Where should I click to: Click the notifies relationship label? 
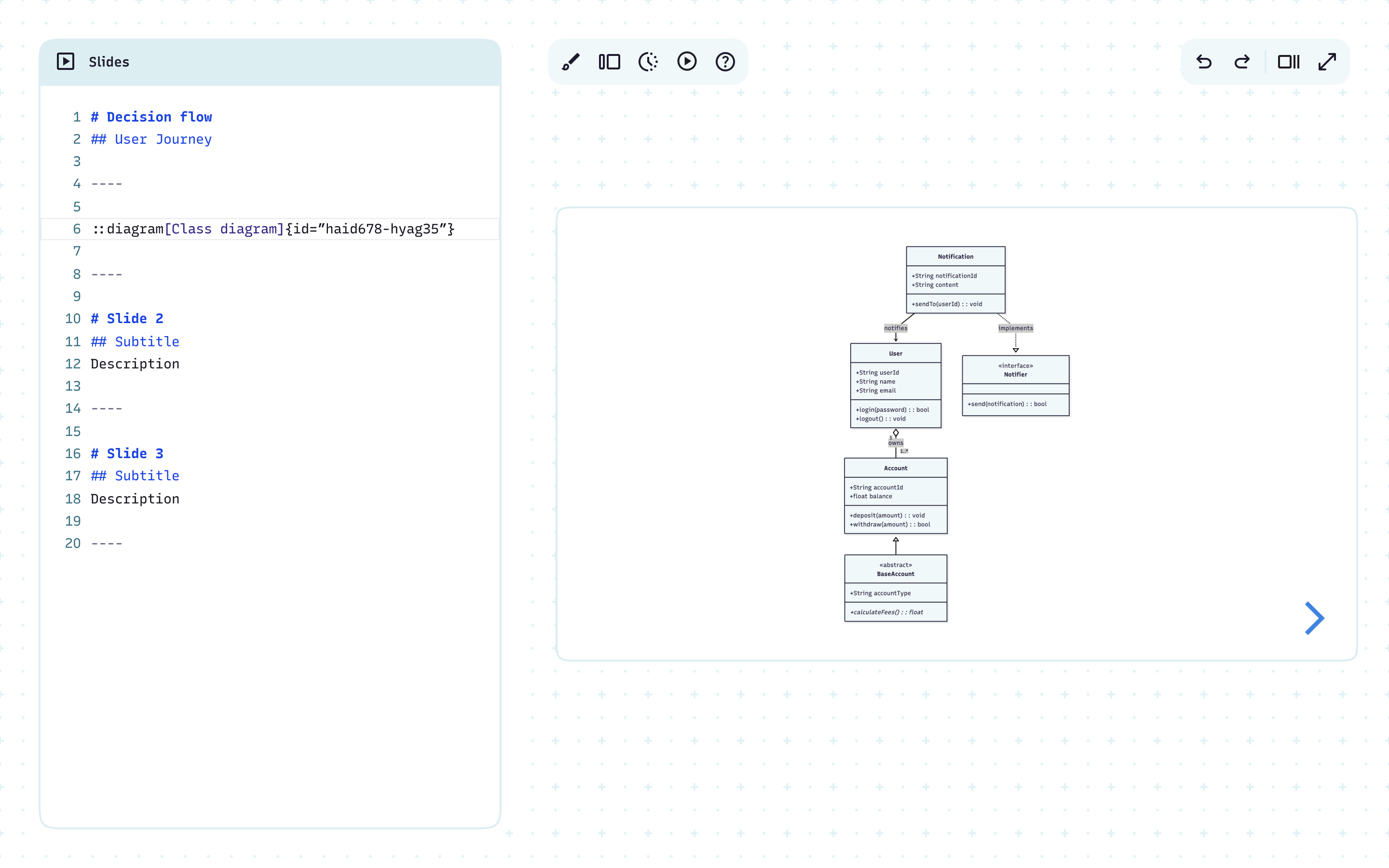(896, 328)
